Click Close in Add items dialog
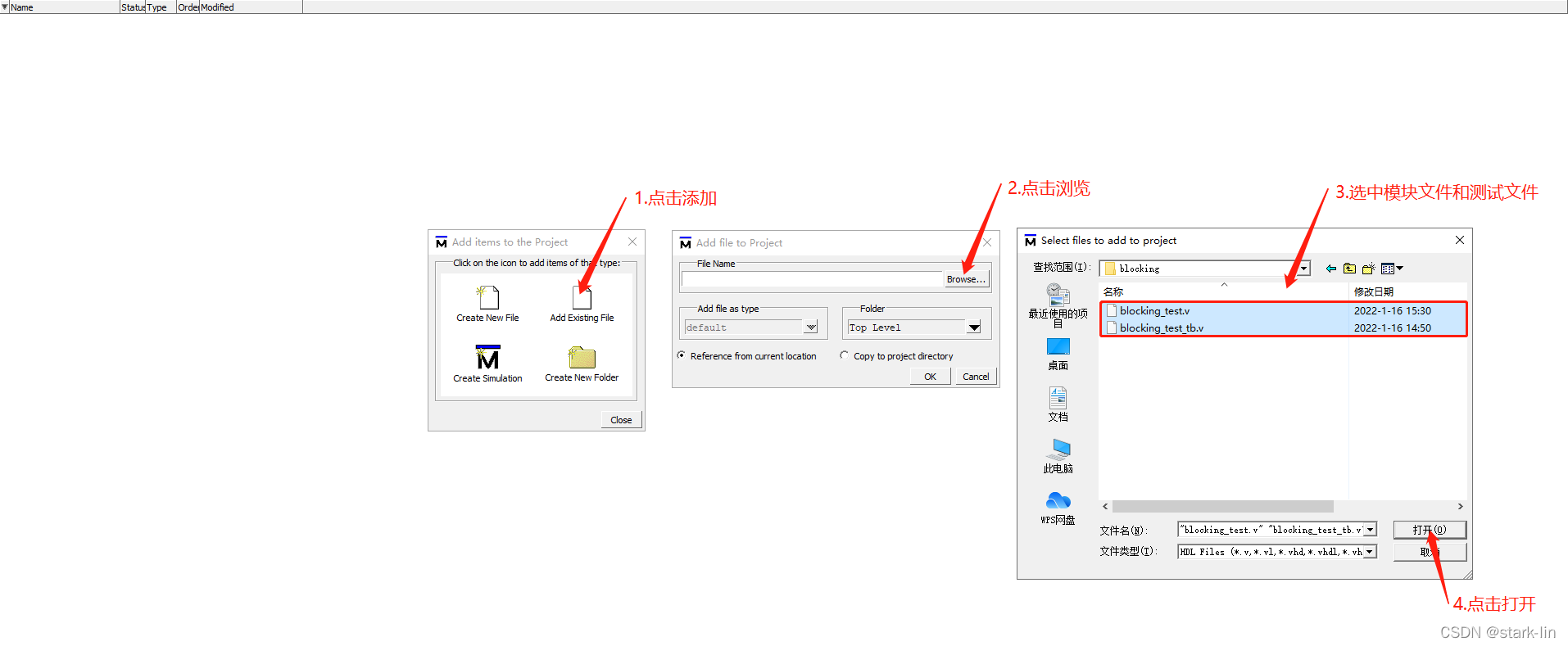Screen dimensions: 1568x646 621,420
